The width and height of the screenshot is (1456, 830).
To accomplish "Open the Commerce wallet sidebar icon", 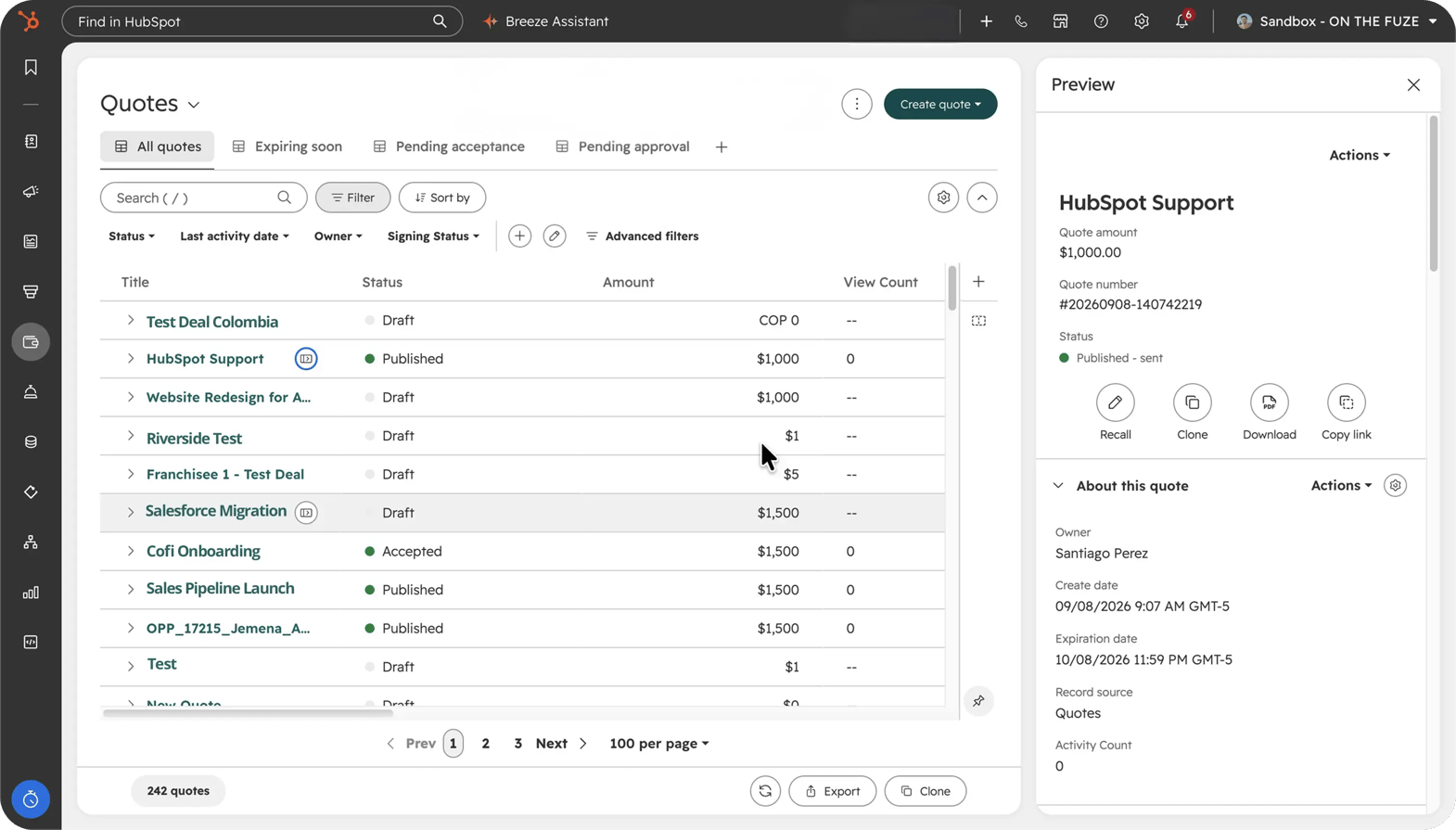I will click(31, 342).
